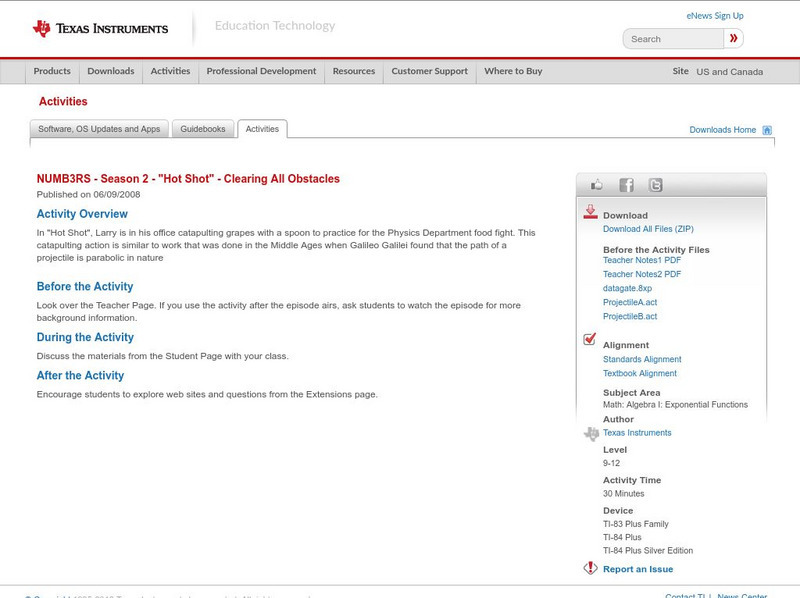The image size is (800, 598).
Task: Click Download All Files (ZIP)
Action: click(x=648, y=229)
